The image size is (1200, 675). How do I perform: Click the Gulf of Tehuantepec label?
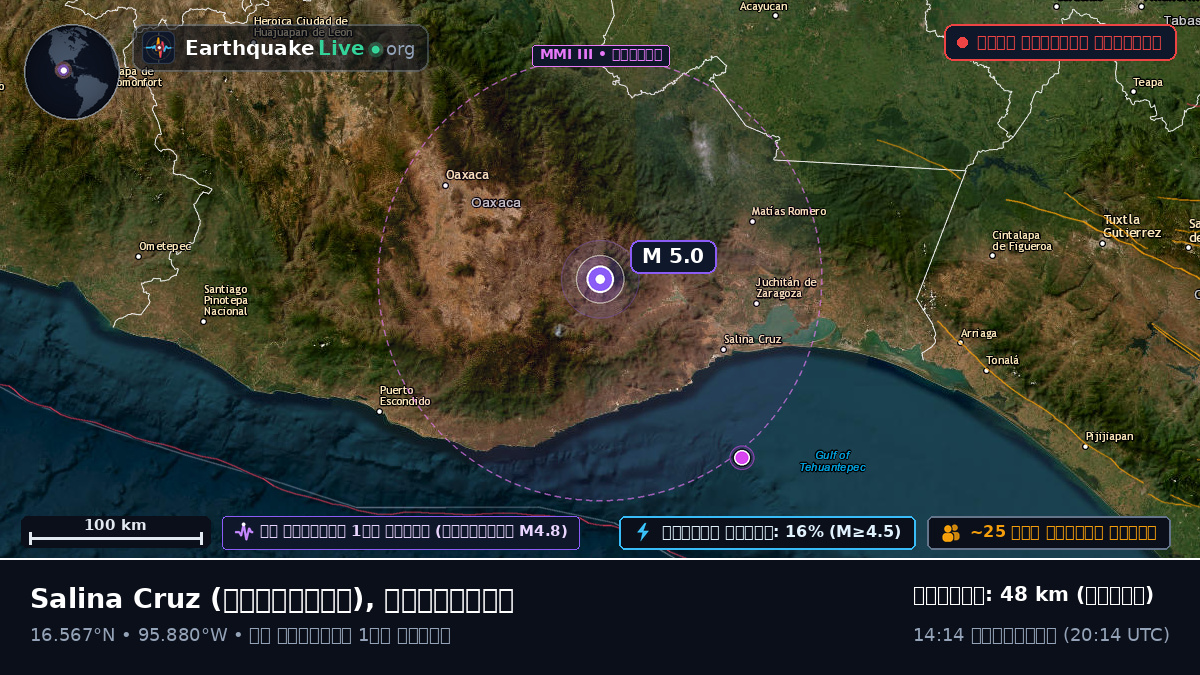(833, 461)
